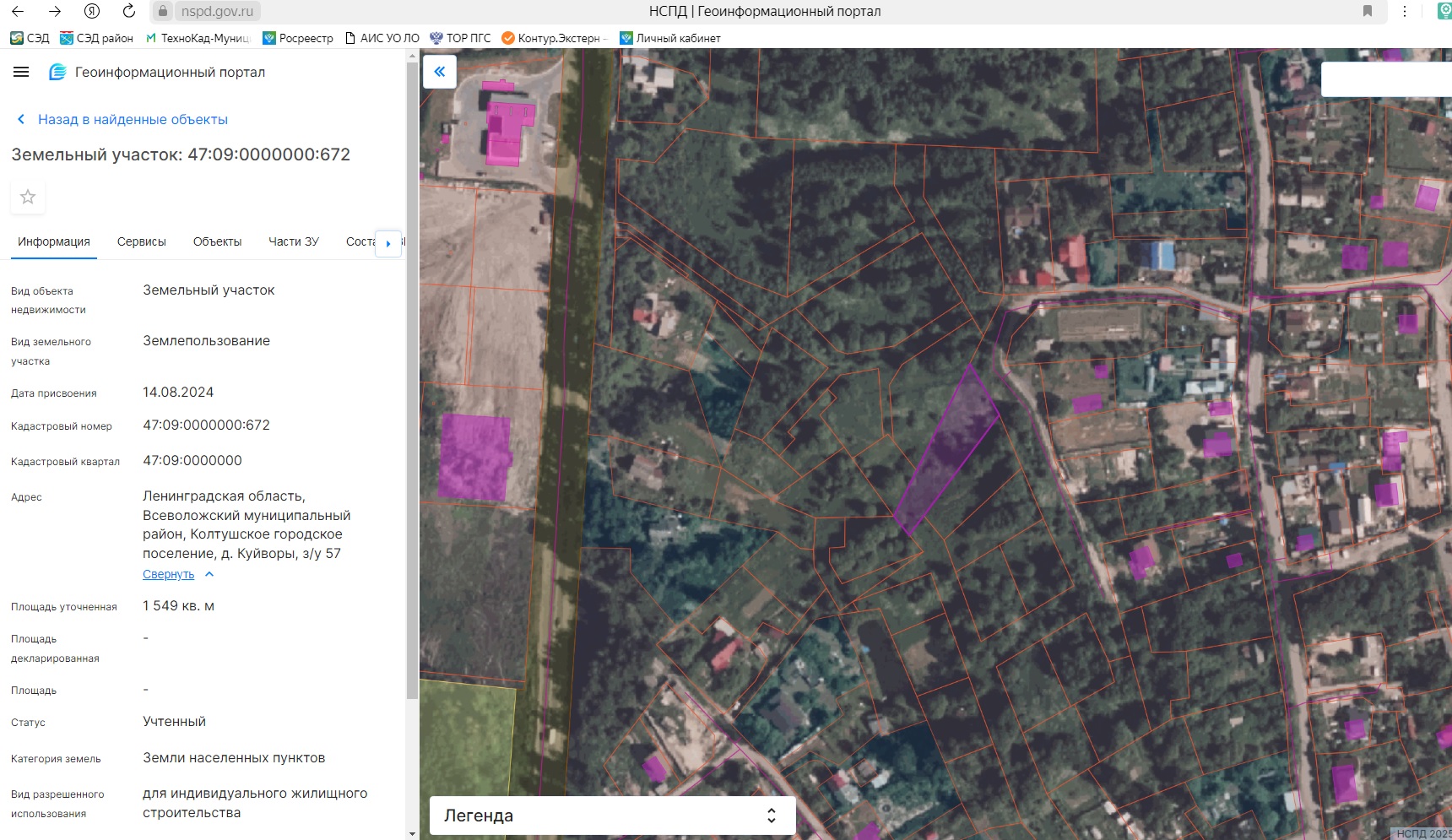Click the browser back arrow
This screenshot has height=840, width=1452.
tap(18, 11)
